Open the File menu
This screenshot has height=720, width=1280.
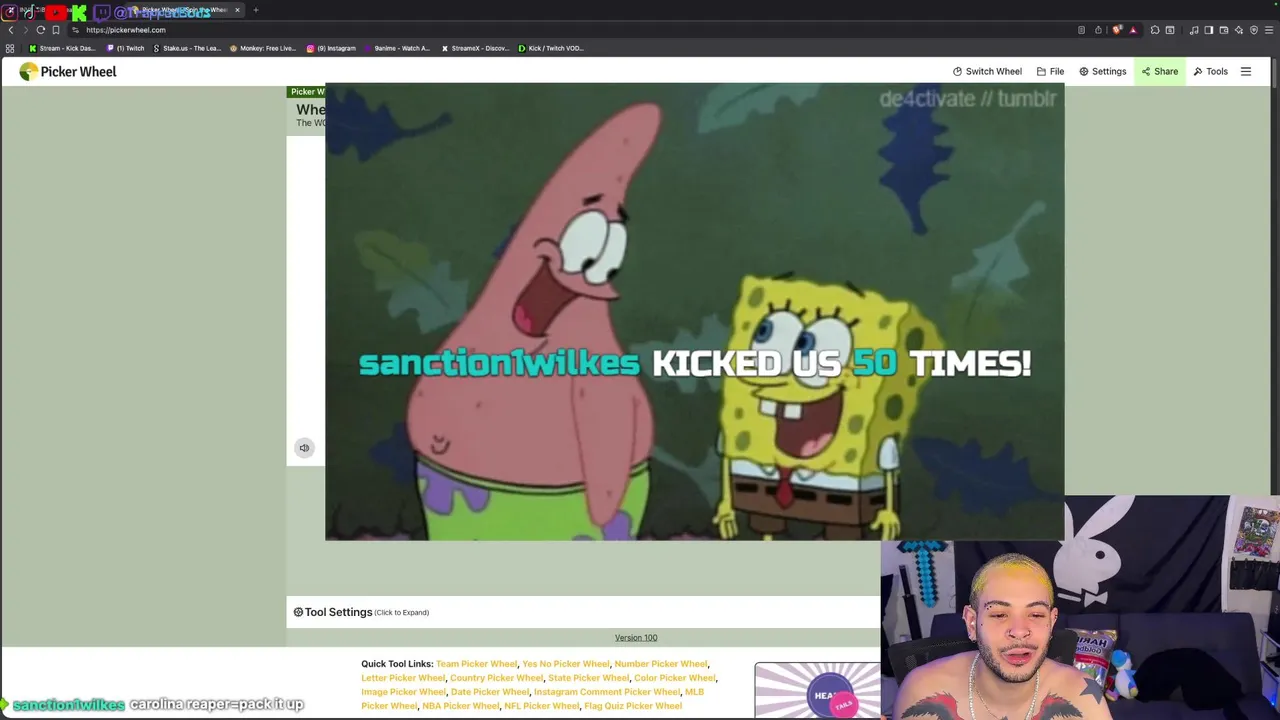click(1050, 71)
